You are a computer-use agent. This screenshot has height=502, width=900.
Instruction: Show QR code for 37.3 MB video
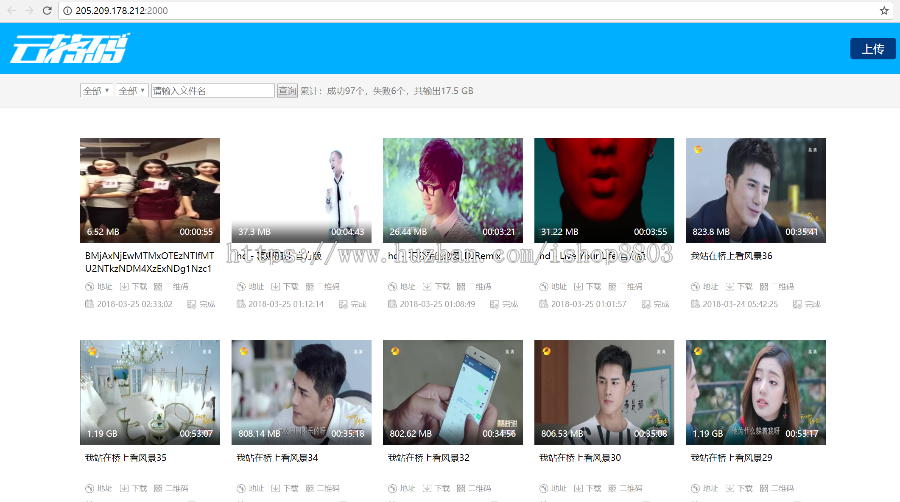(x=323, y=286)
